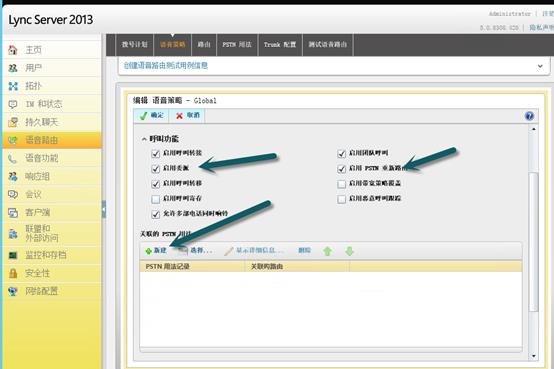Toggle the 启用呼叫转移 checkbox
Image resolution: width=554 pixels, height=369 pixels.
(x=155, y=184)
